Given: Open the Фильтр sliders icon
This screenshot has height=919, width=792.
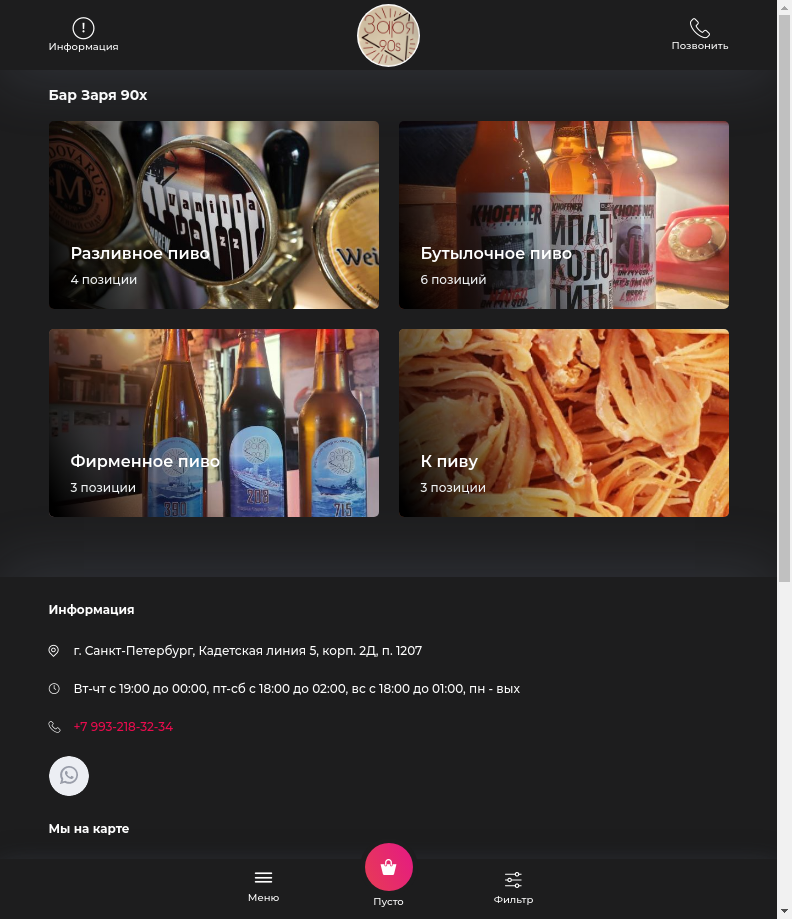Looking at the screenshot, I should 513,879.
